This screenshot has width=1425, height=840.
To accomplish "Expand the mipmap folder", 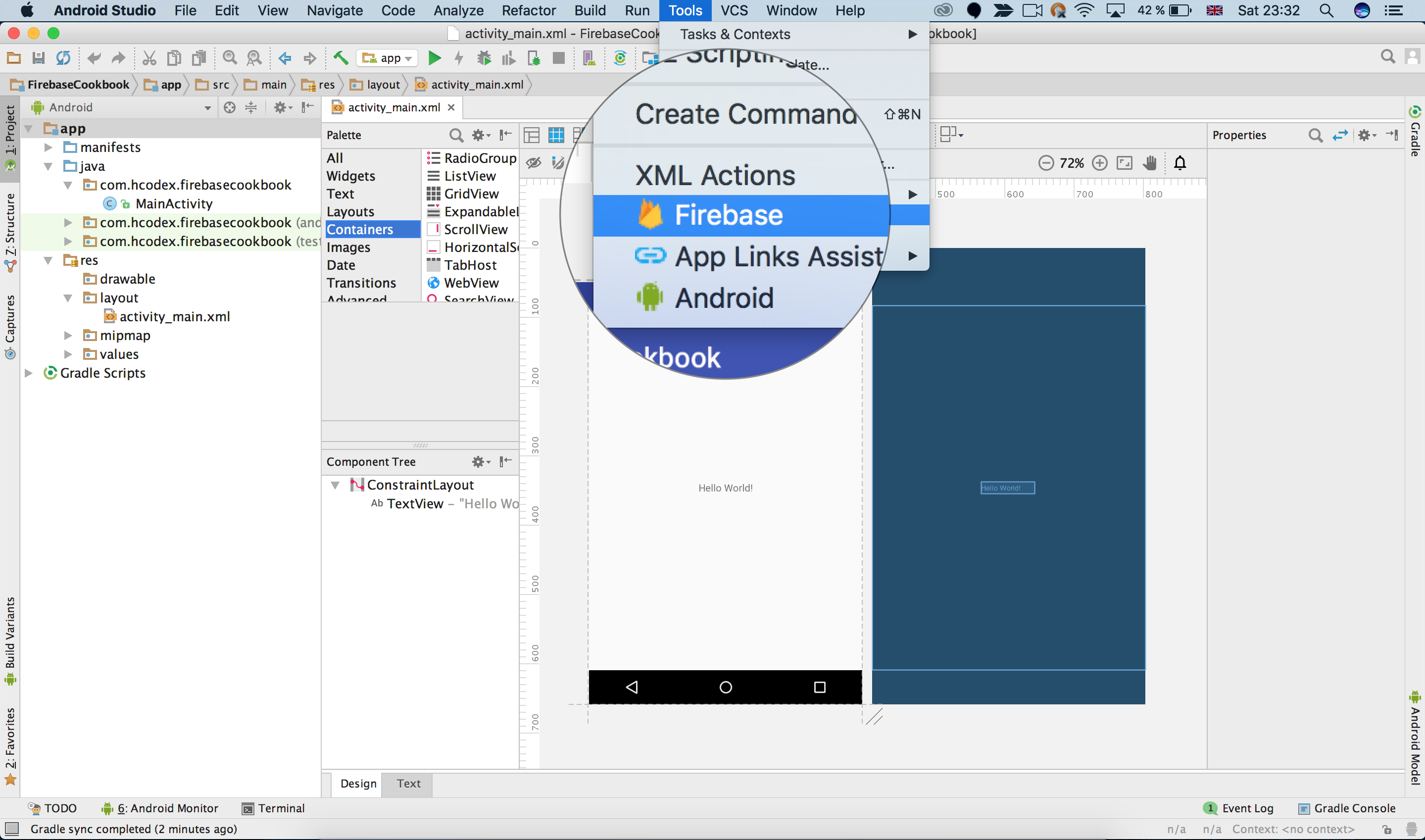I will [68, 336].
